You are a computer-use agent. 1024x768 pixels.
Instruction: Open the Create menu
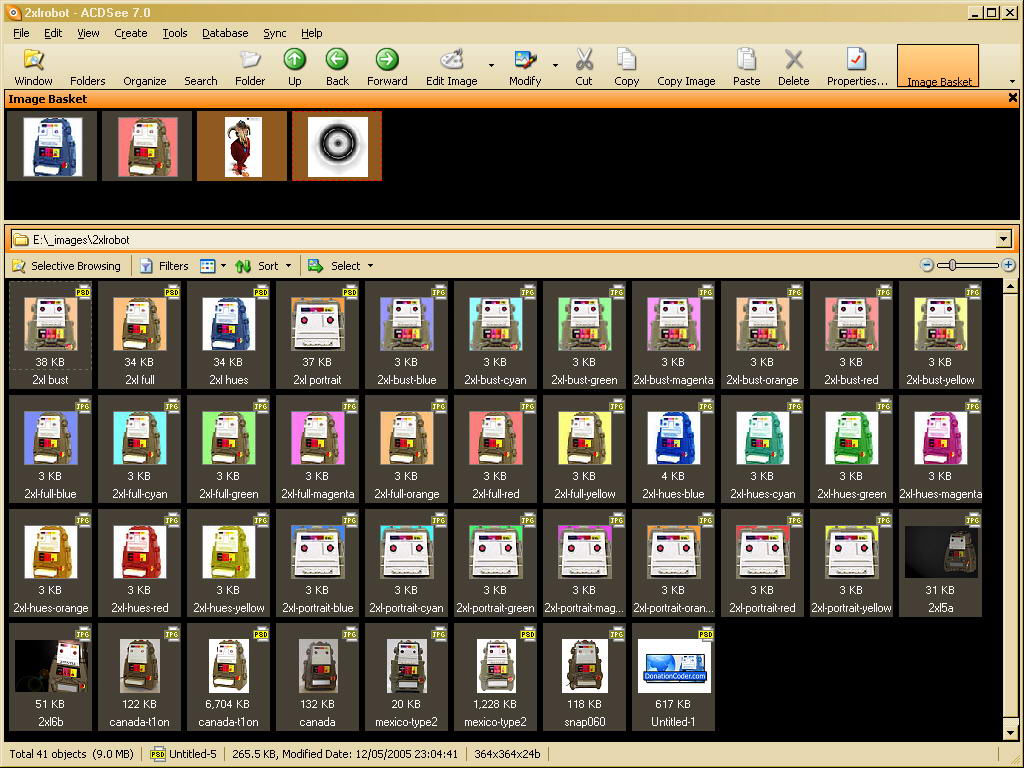click(x=130, y=33)
